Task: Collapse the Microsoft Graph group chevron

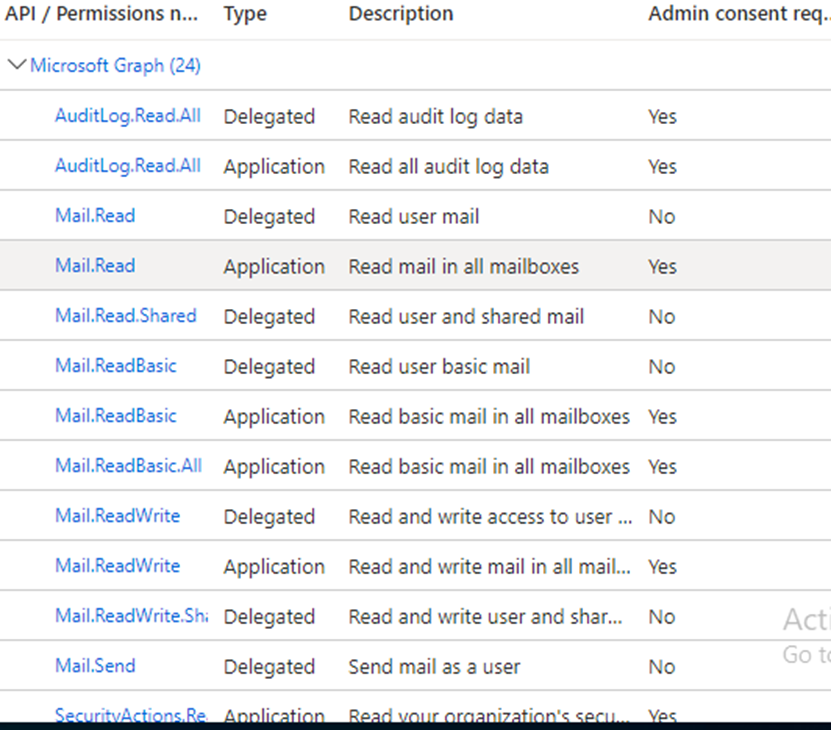Action: point(16,65)
